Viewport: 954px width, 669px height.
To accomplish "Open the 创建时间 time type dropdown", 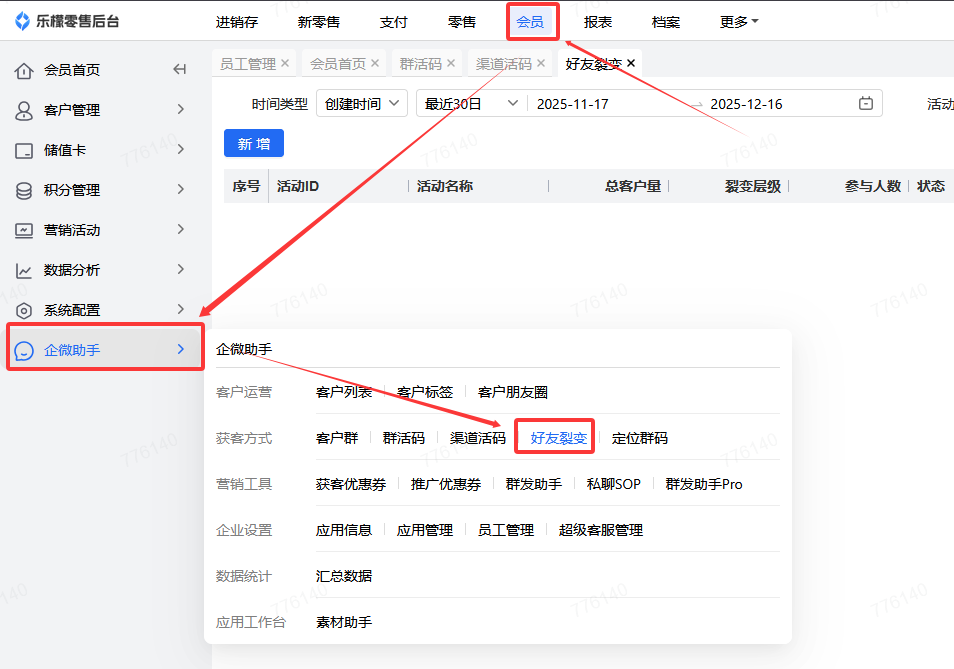I will [362, 104].
